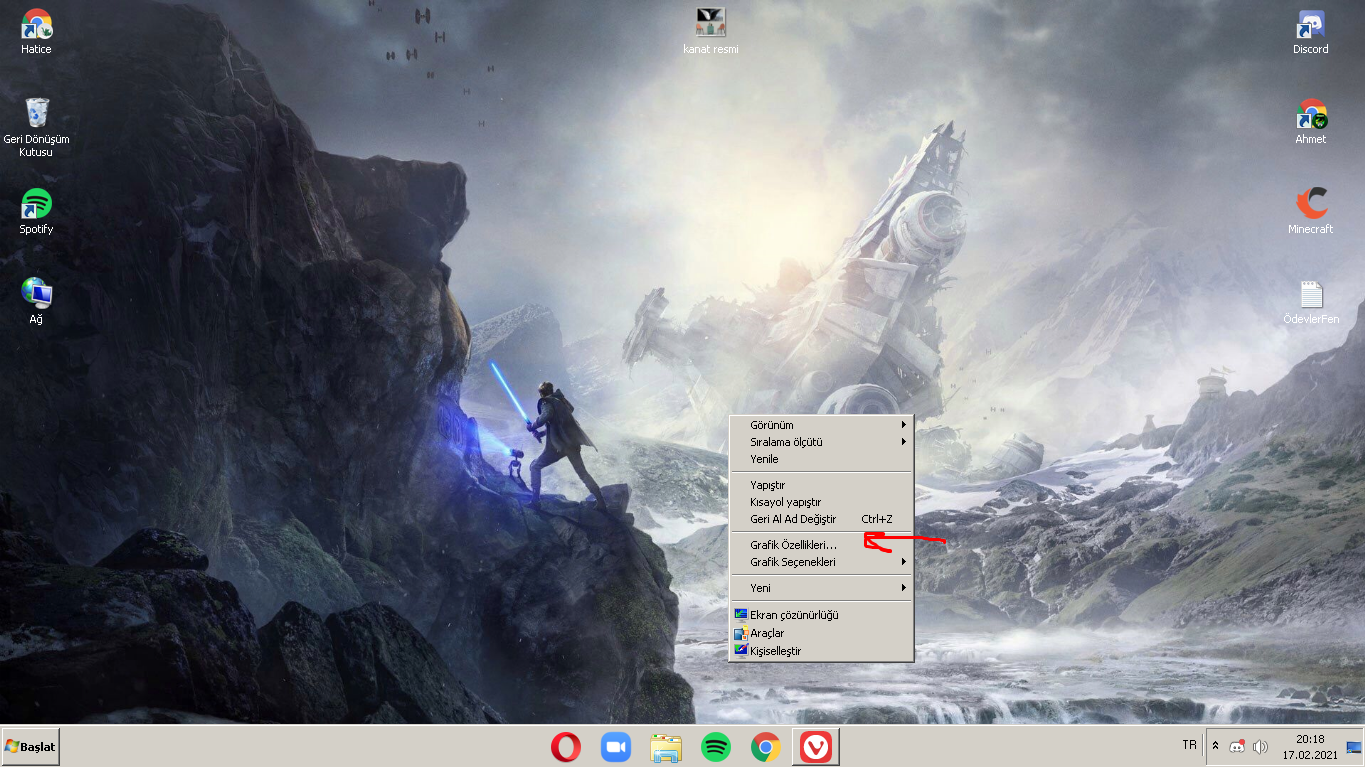Viewport: 1365px width, 767px height.
Task: Select the ÖdevlerFen text document
Action: point(1311,301)
